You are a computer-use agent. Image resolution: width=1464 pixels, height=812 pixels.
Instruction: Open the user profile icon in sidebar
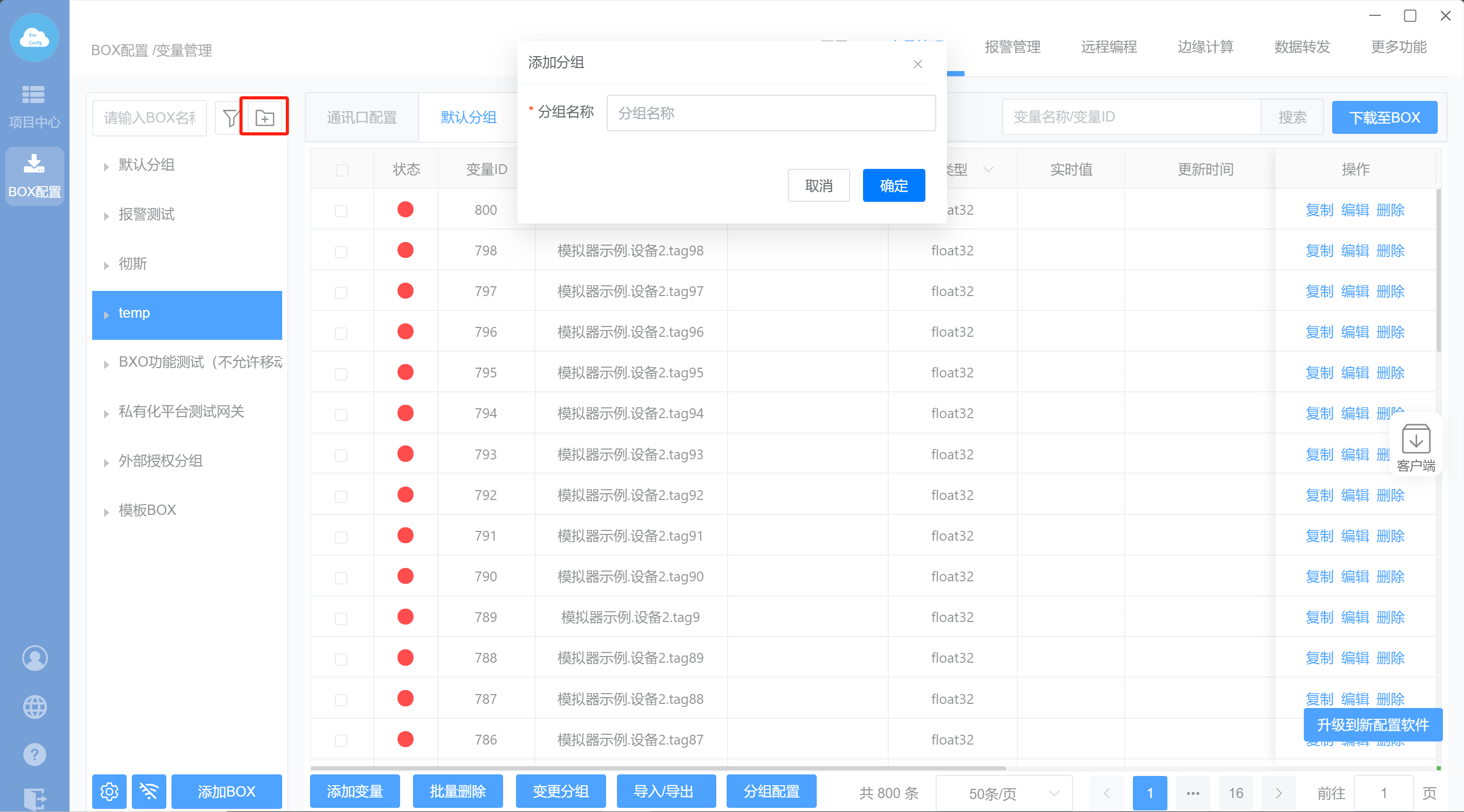35,658
